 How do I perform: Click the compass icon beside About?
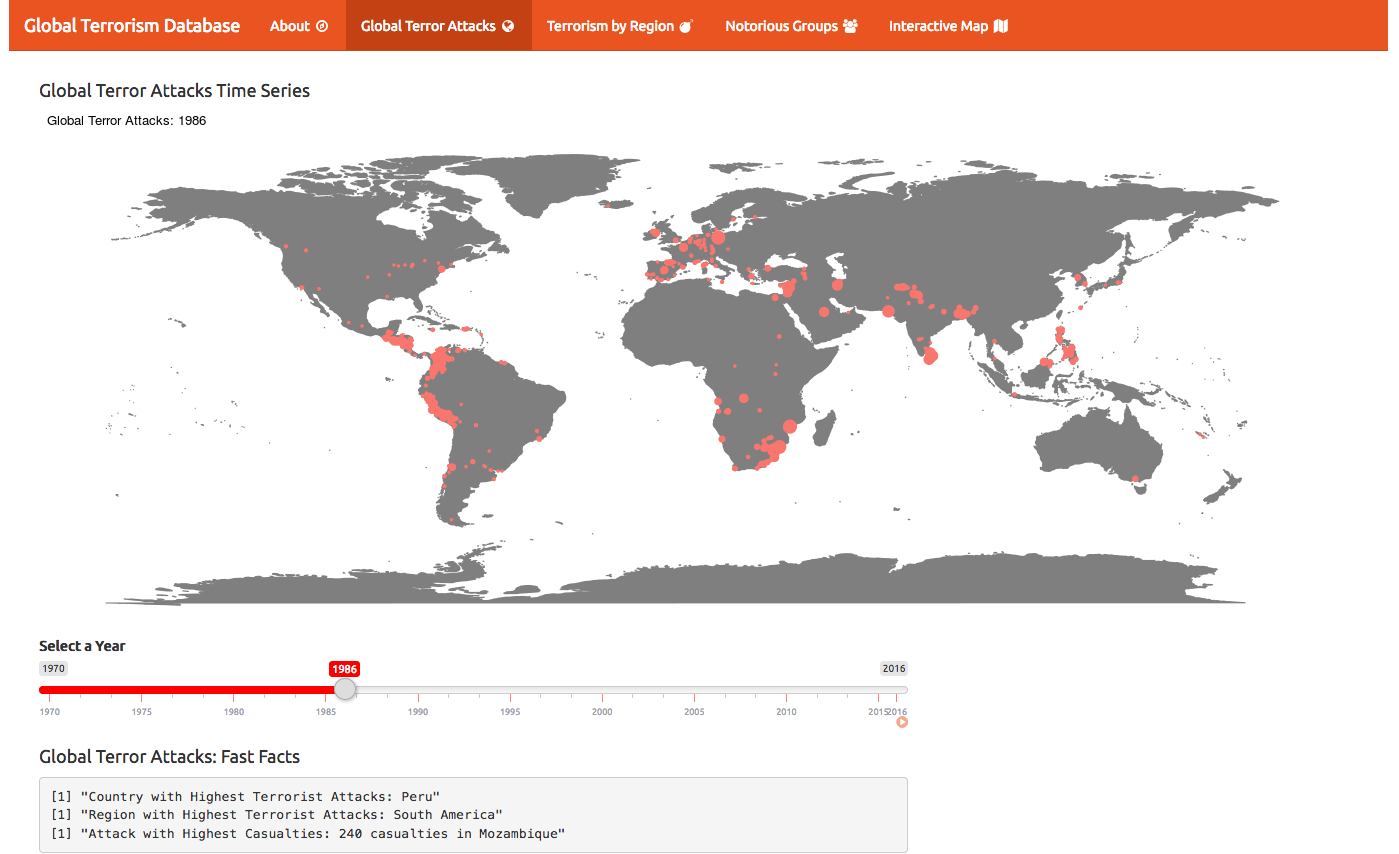(322, 26)
